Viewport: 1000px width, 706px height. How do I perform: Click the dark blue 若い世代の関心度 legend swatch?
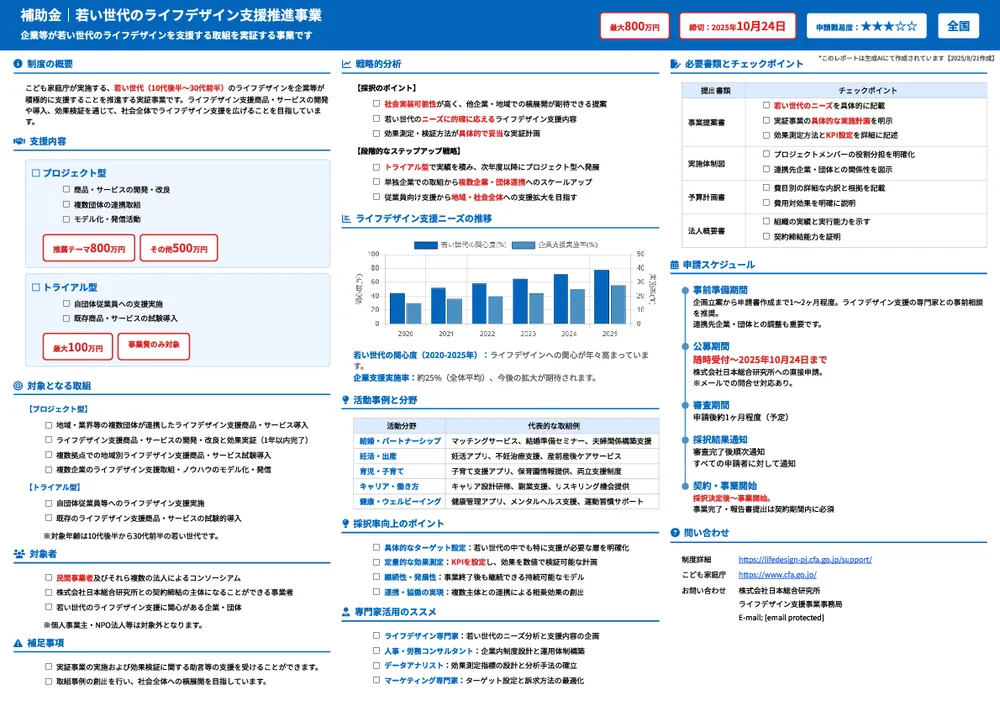425,245
